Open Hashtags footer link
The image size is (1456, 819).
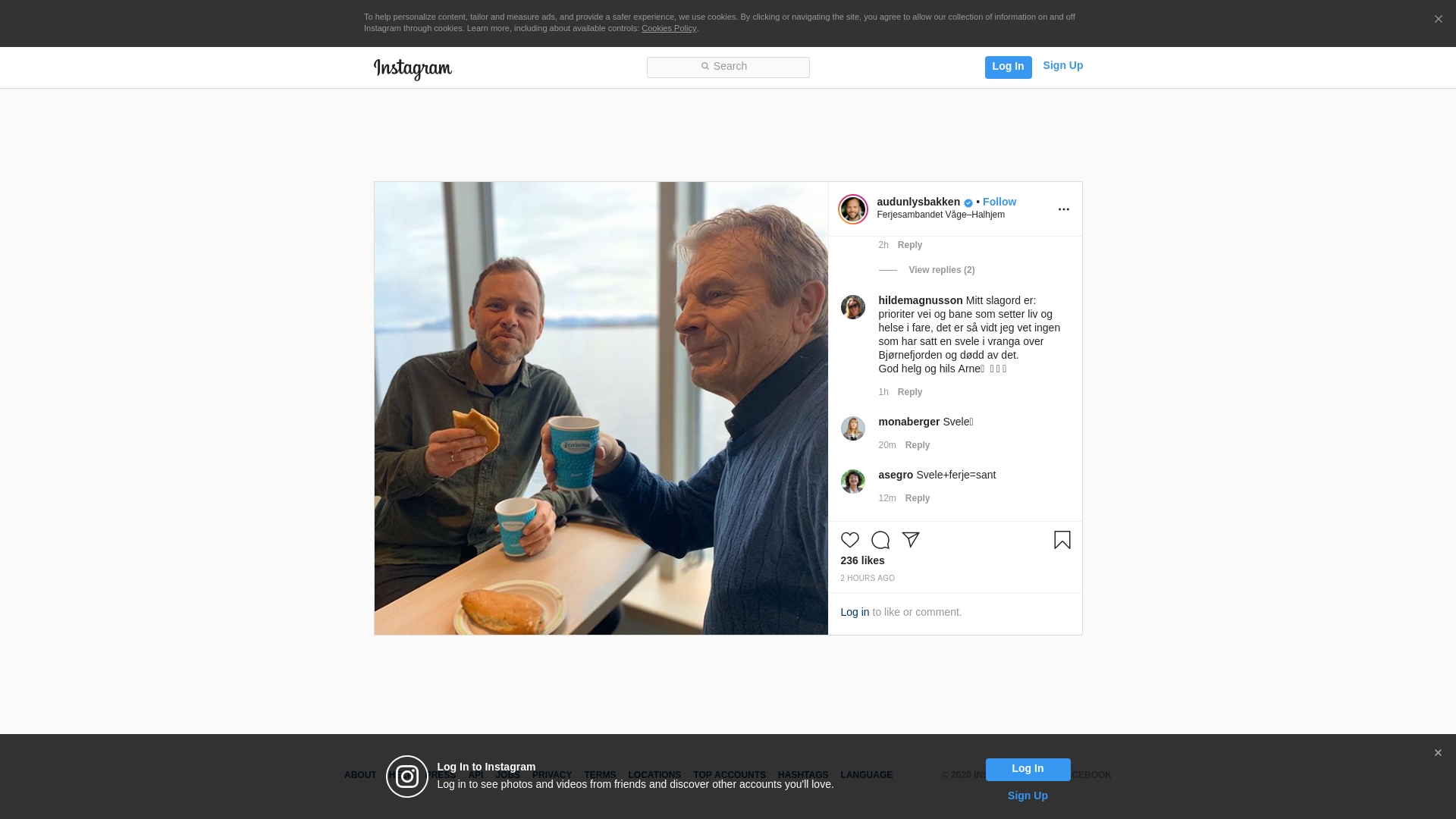tap(803, 775)
